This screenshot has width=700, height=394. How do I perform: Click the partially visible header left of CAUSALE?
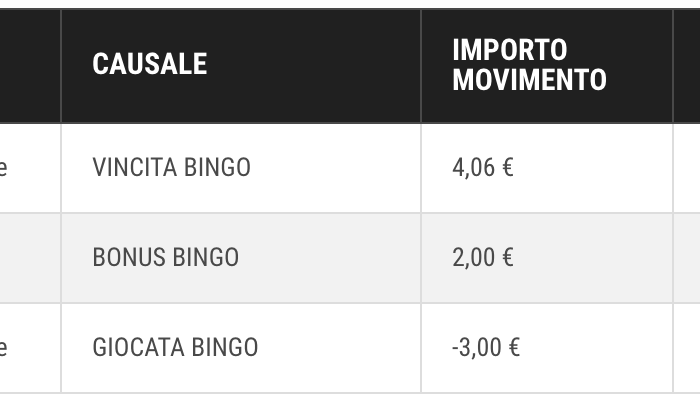click(30, 66)
